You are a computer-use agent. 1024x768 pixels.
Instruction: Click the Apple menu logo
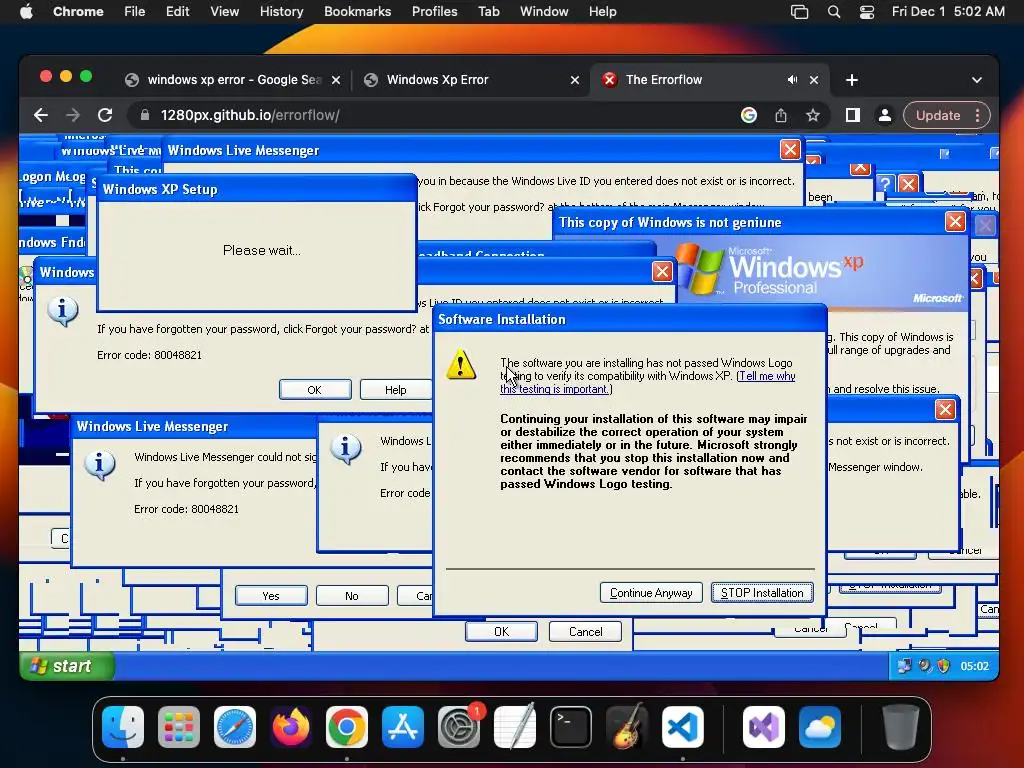coord(26,12)
